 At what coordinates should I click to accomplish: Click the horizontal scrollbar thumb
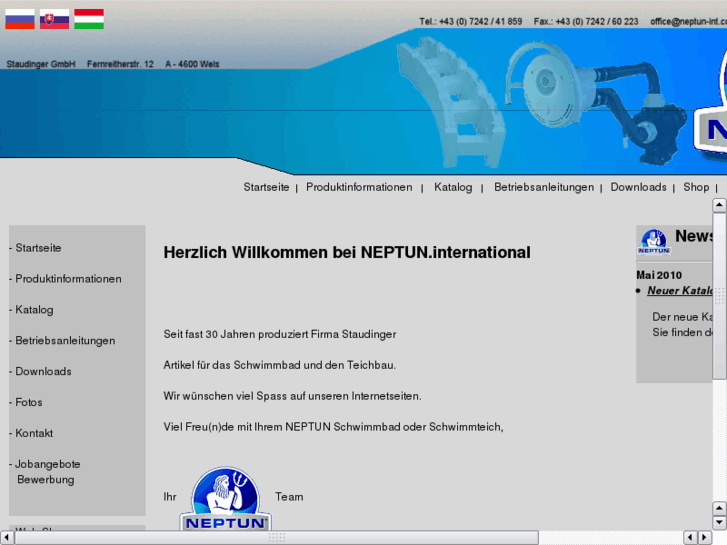click(277, 537)
